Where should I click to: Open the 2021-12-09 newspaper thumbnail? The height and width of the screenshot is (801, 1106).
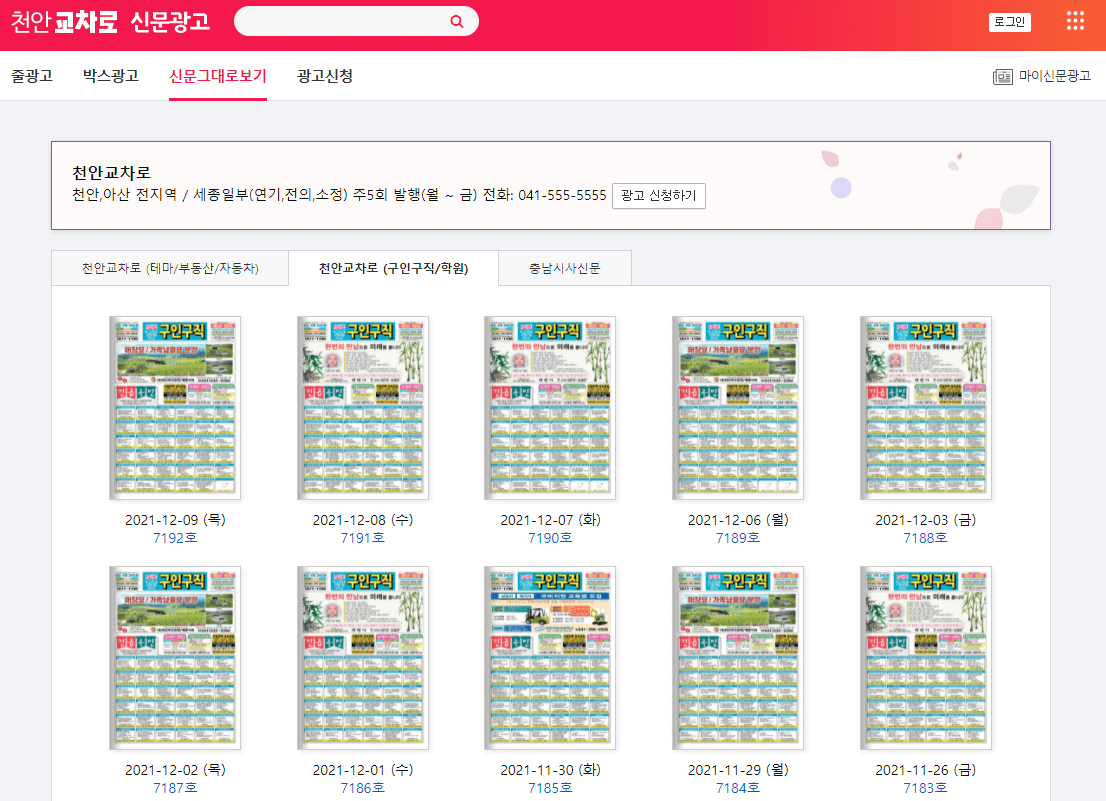(x=175, y=408)
